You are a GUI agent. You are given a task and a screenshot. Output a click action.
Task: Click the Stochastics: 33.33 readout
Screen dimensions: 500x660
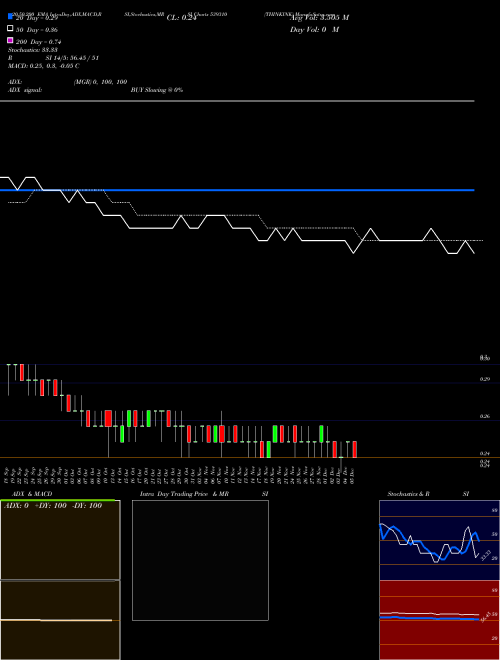tap(32, 50)
